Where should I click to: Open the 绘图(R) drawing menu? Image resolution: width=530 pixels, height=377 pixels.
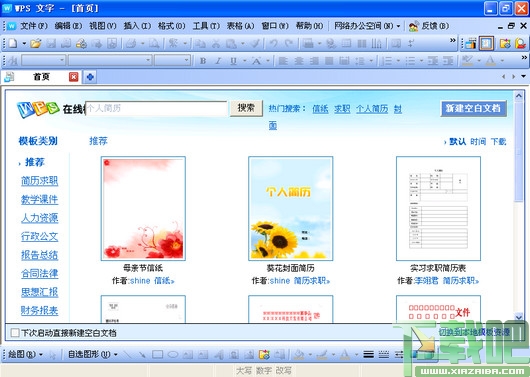click(25, 354)
